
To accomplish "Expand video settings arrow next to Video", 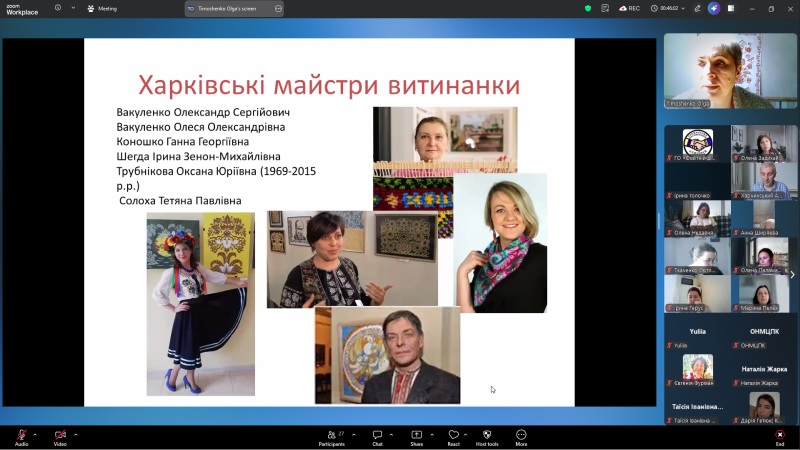I will 75,434.
